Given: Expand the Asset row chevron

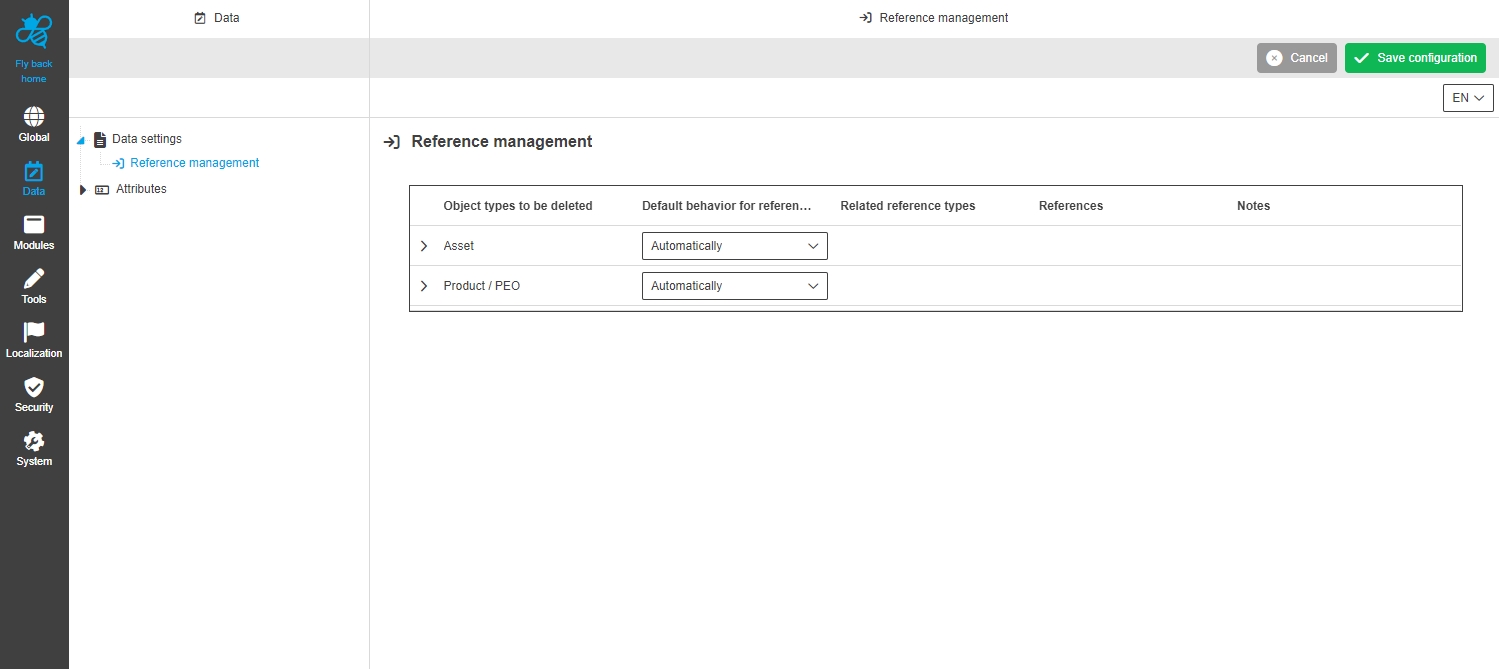Looking at the screenshot, I should (424, 246).
